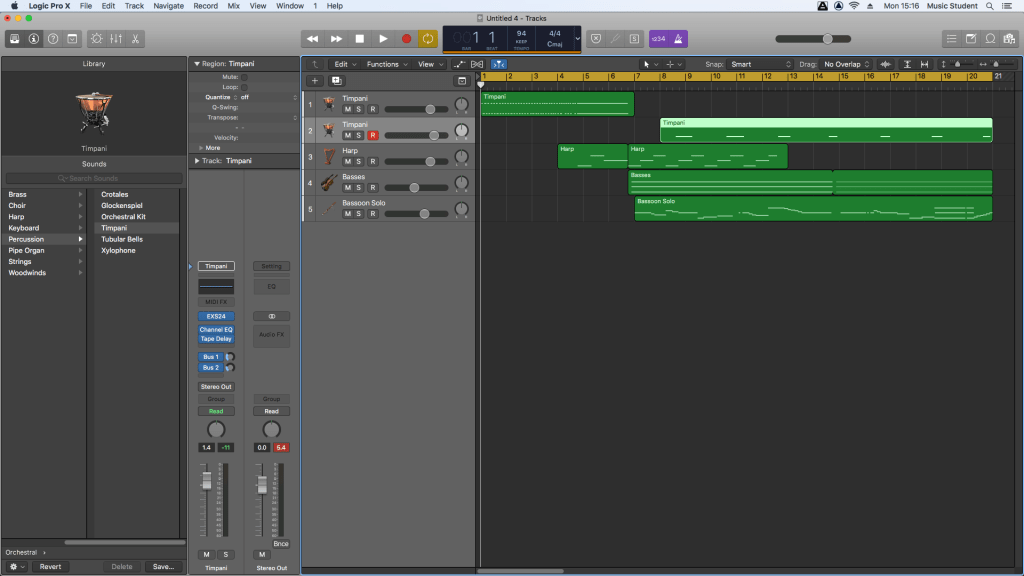Screen dimensions: 1024x576
Task: Toggle the Cycle mode button
Action: (428, 39)
